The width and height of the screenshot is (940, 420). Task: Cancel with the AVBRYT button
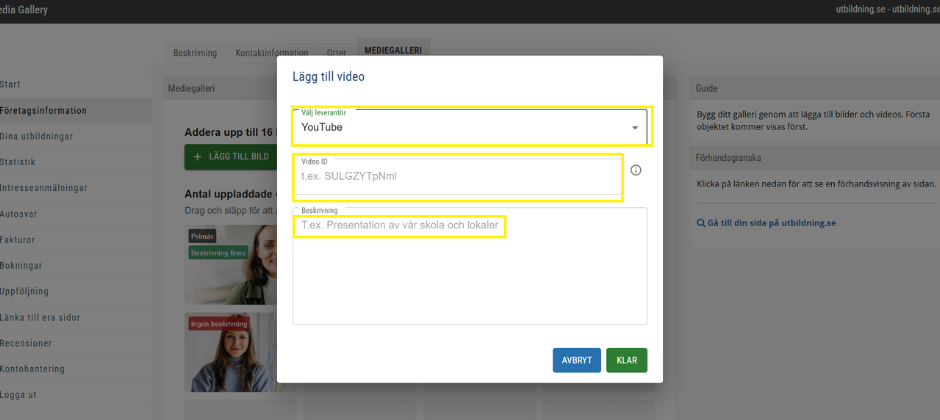[577, 361]
